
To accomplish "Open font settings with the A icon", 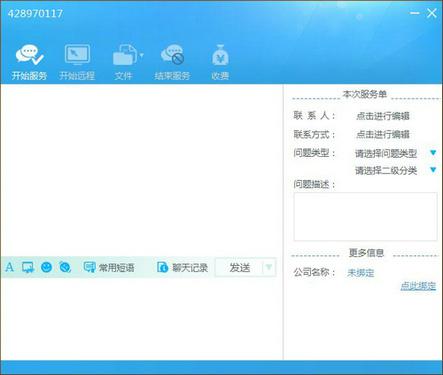I will (x=9, y=267).
